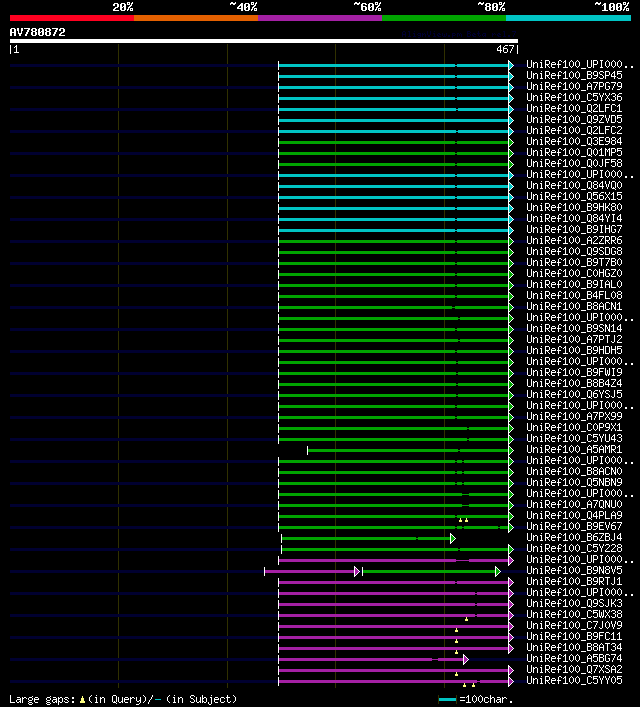Image resolution: width=640 pixels, height=707 pixels.
Task: Click the 467 end position label
Action: tap(505, 49)
